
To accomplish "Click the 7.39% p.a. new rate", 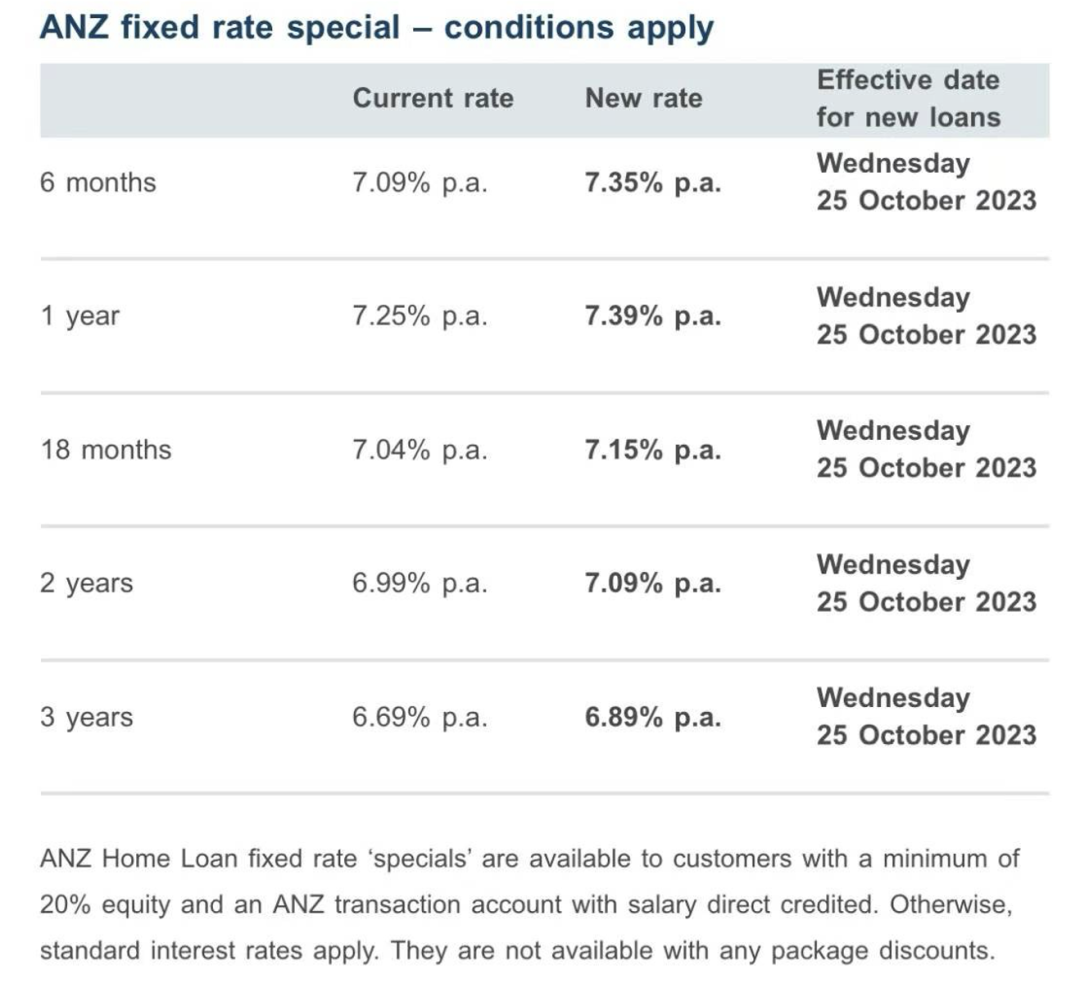I will point(653,316).
